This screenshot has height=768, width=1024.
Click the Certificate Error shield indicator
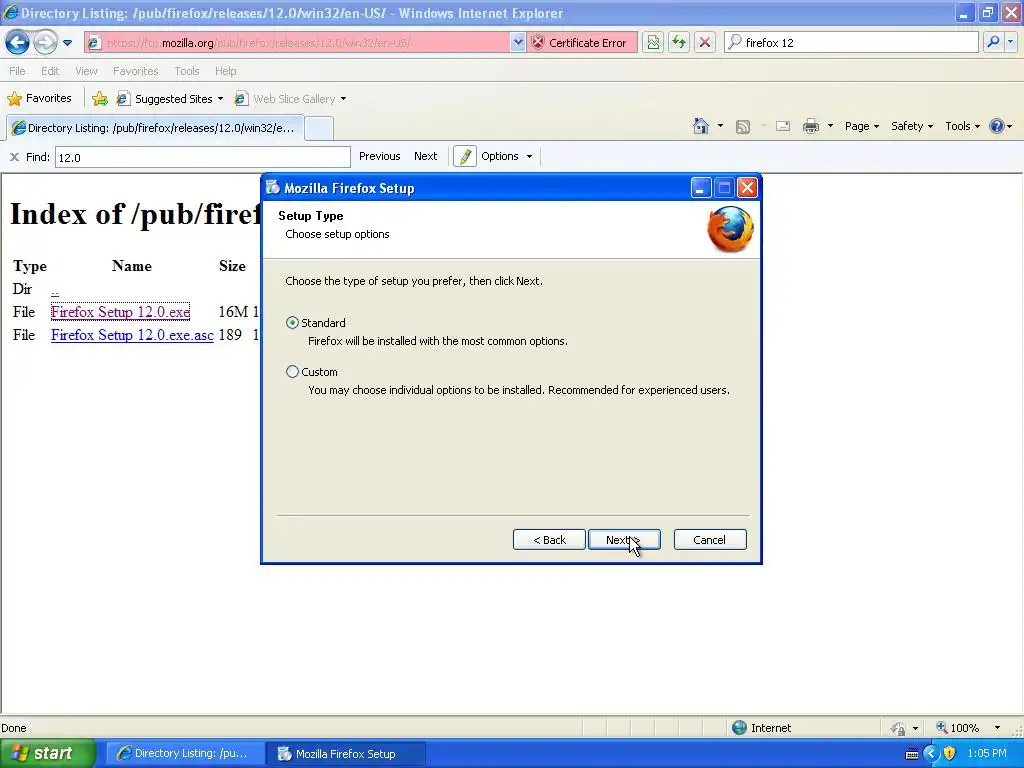tap(583, 43)
